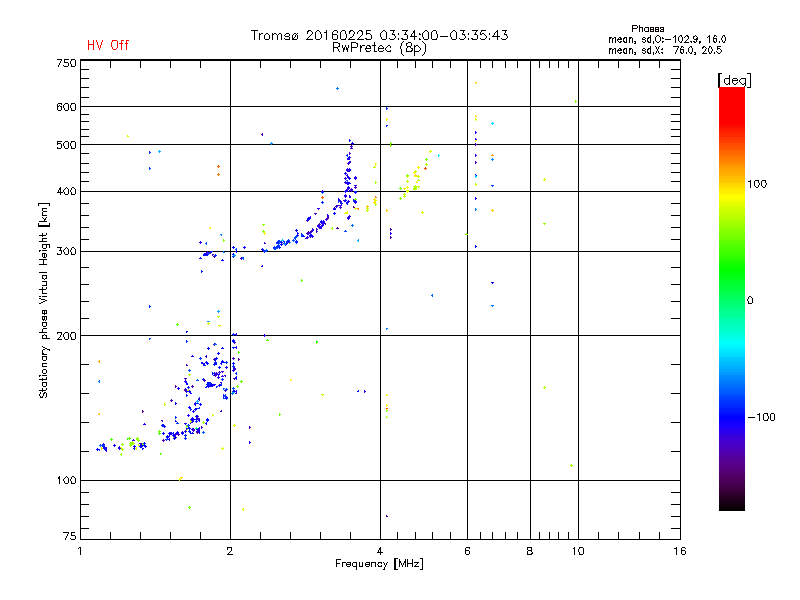Click the plot title 'Tromsø 20160225 03:34:00-03:35:43'
This screenshot has height=600, width=800.
[x=379, y=35]
